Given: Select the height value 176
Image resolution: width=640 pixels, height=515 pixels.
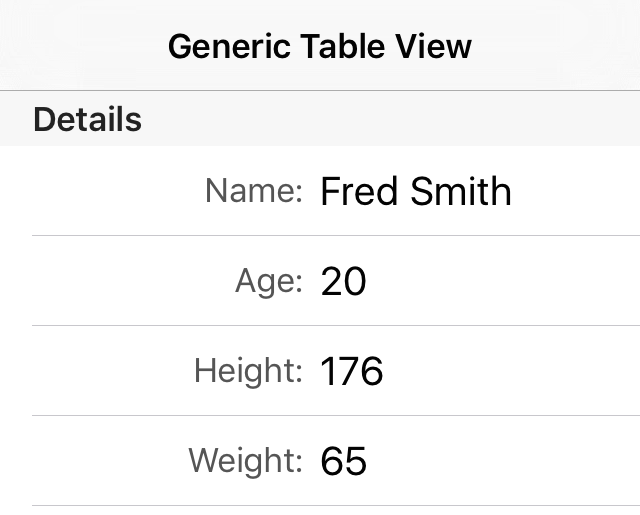Looking at the screenshot, I should click(352, 372).
